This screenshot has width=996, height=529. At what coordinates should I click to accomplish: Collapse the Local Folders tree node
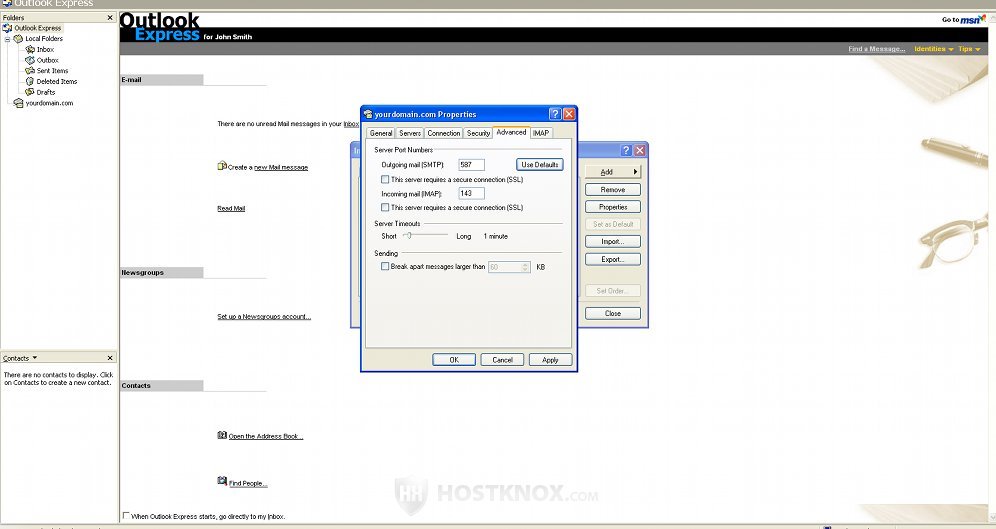click(x=7, y=39)
